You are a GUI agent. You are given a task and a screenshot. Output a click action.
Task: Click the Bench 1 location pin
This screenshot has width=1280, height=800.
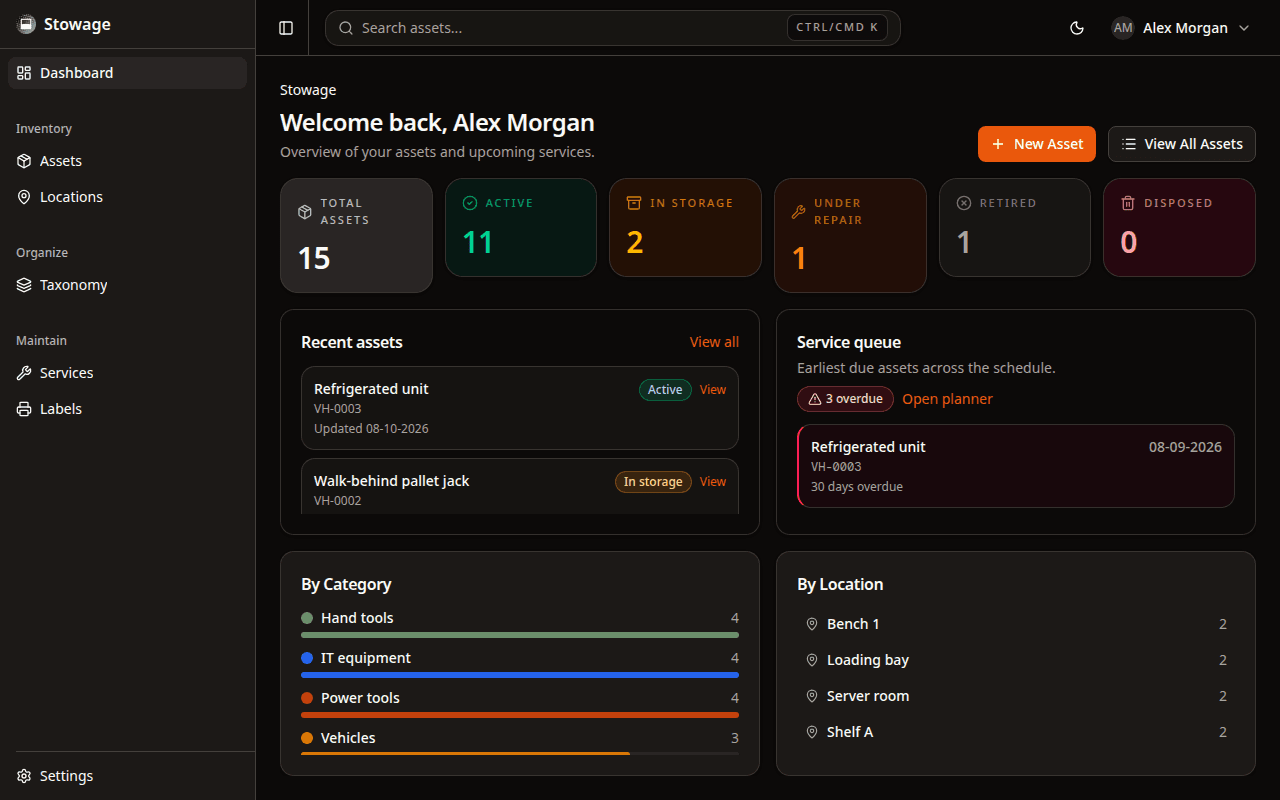(x=812, y=624)
